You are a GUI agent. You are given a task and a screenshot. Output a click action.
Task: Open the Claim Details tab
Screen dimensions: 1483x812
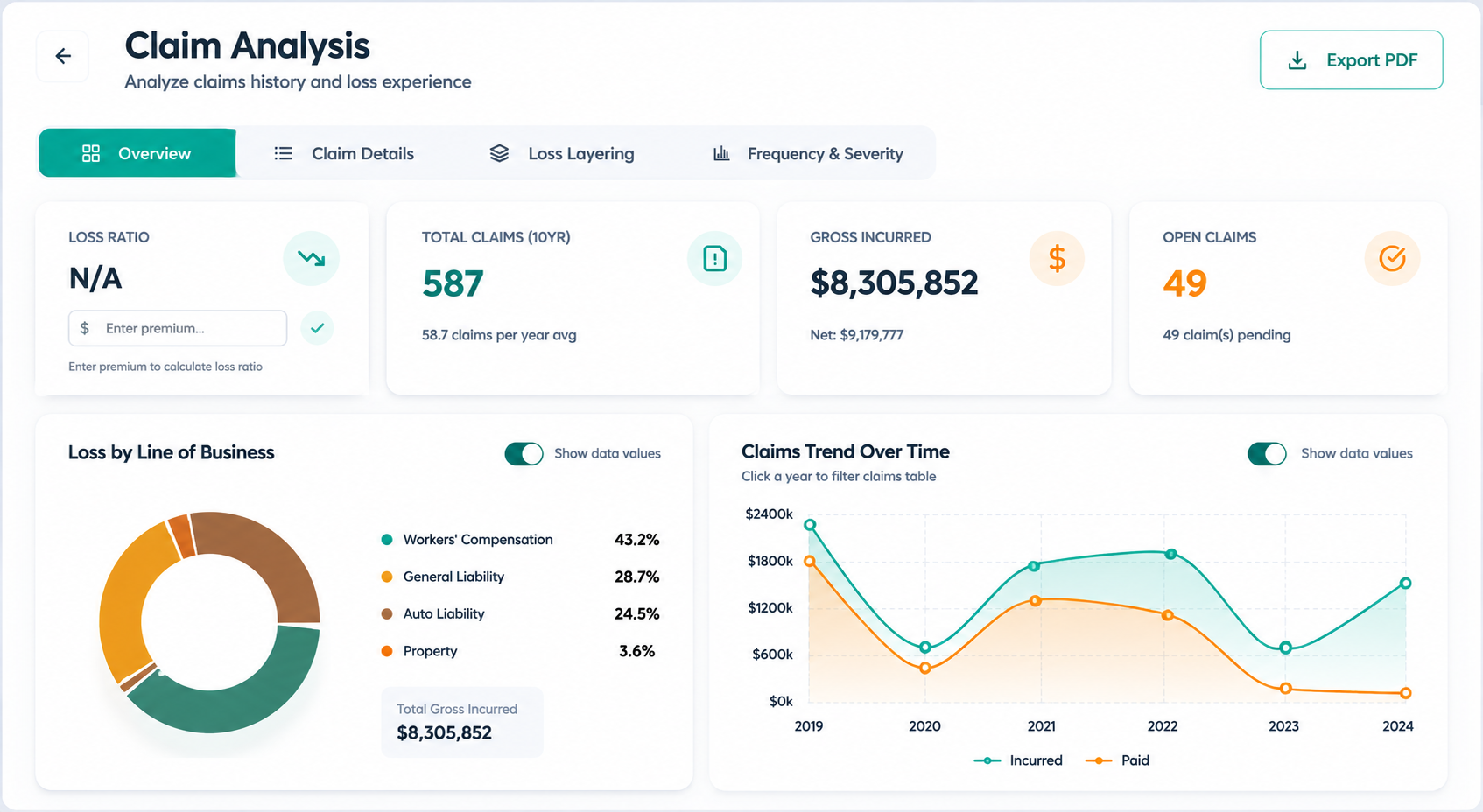pyautogui.click(x=344, y=153)
